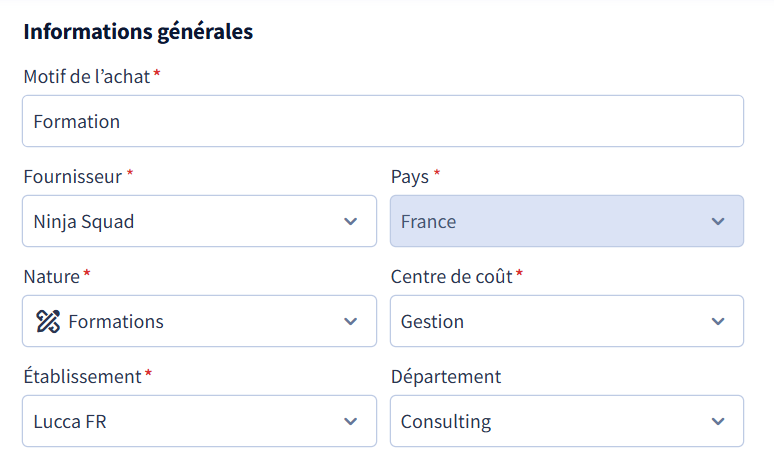This screenshot has height=465, width=774.
Task: Click the Établissement field label
Action: coord(82,376)
